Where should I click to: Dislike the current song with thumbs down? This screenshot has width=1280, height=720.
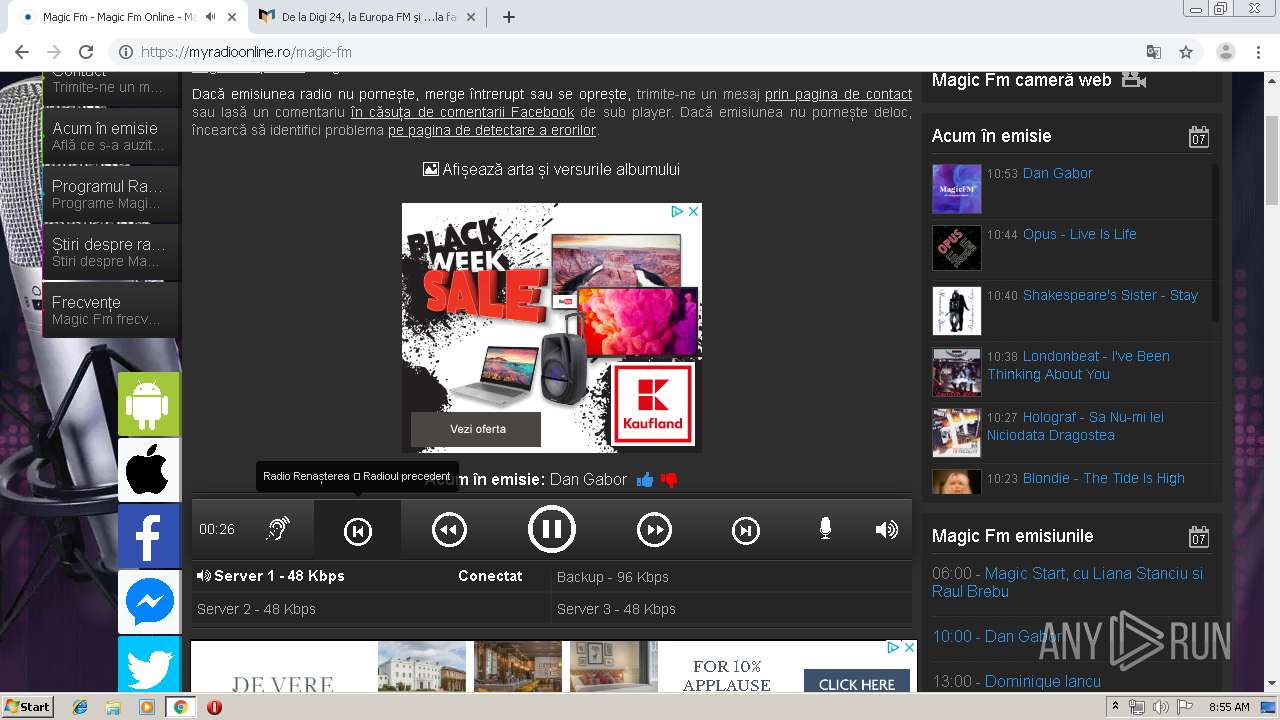[669, 480]
